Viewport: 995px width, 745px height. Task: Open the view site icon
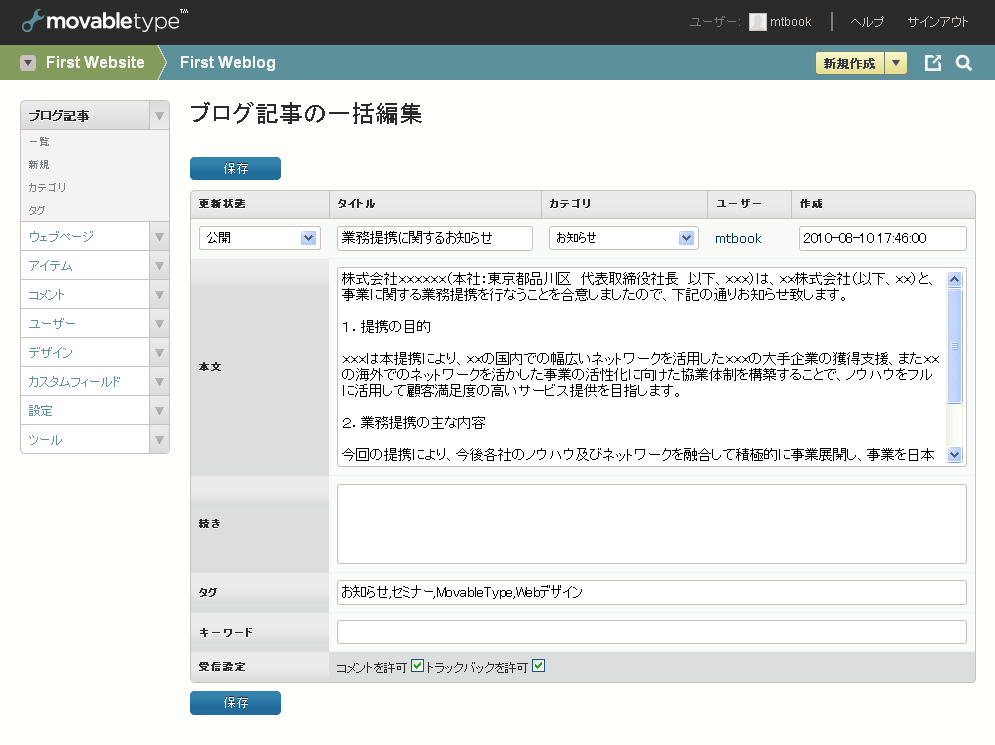[x=933, y=63]
